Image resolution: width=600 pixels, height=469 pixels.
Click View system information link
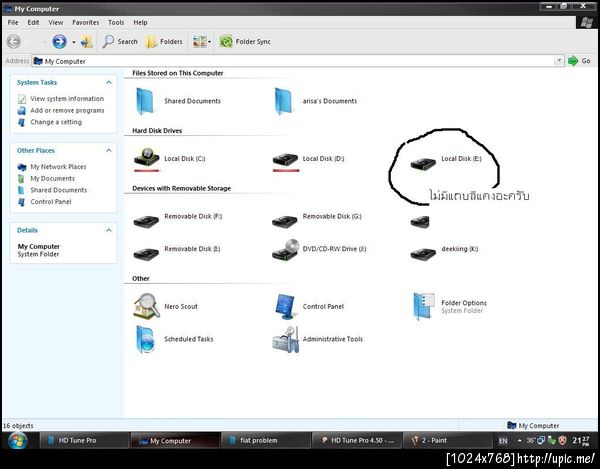point(67,99)
